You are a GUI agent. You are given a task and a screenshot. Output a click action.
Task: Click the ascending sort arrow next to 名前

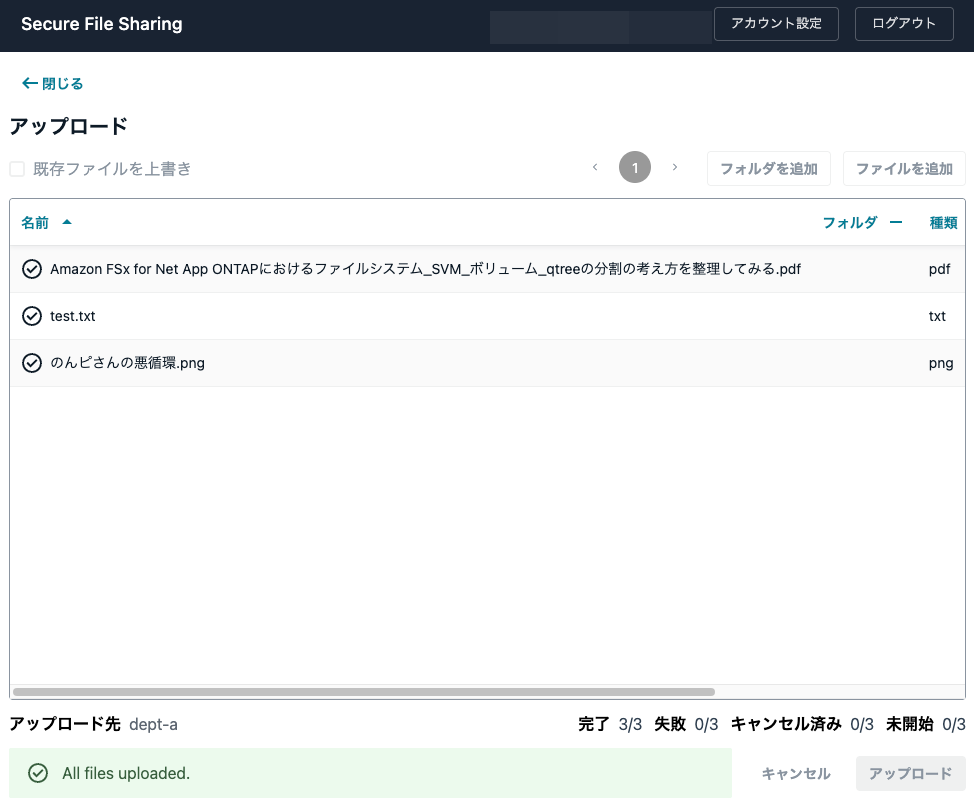[x=67, y=222]
